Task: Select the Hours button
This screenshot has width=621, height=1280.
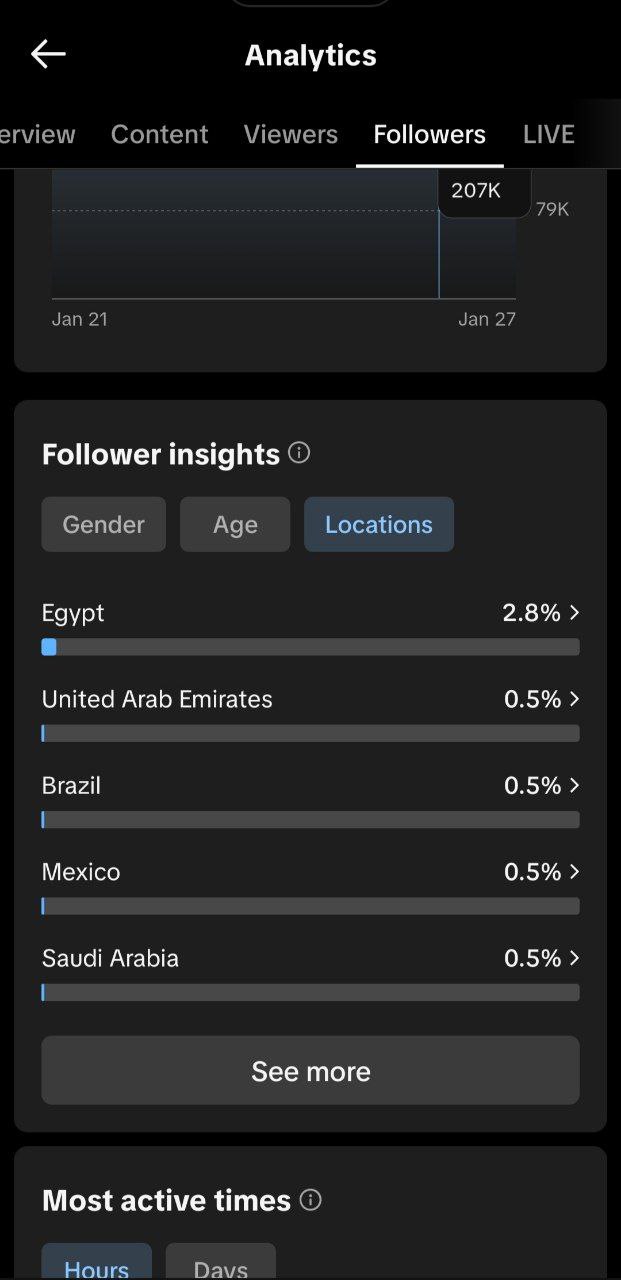Action: coord(96,1264)
